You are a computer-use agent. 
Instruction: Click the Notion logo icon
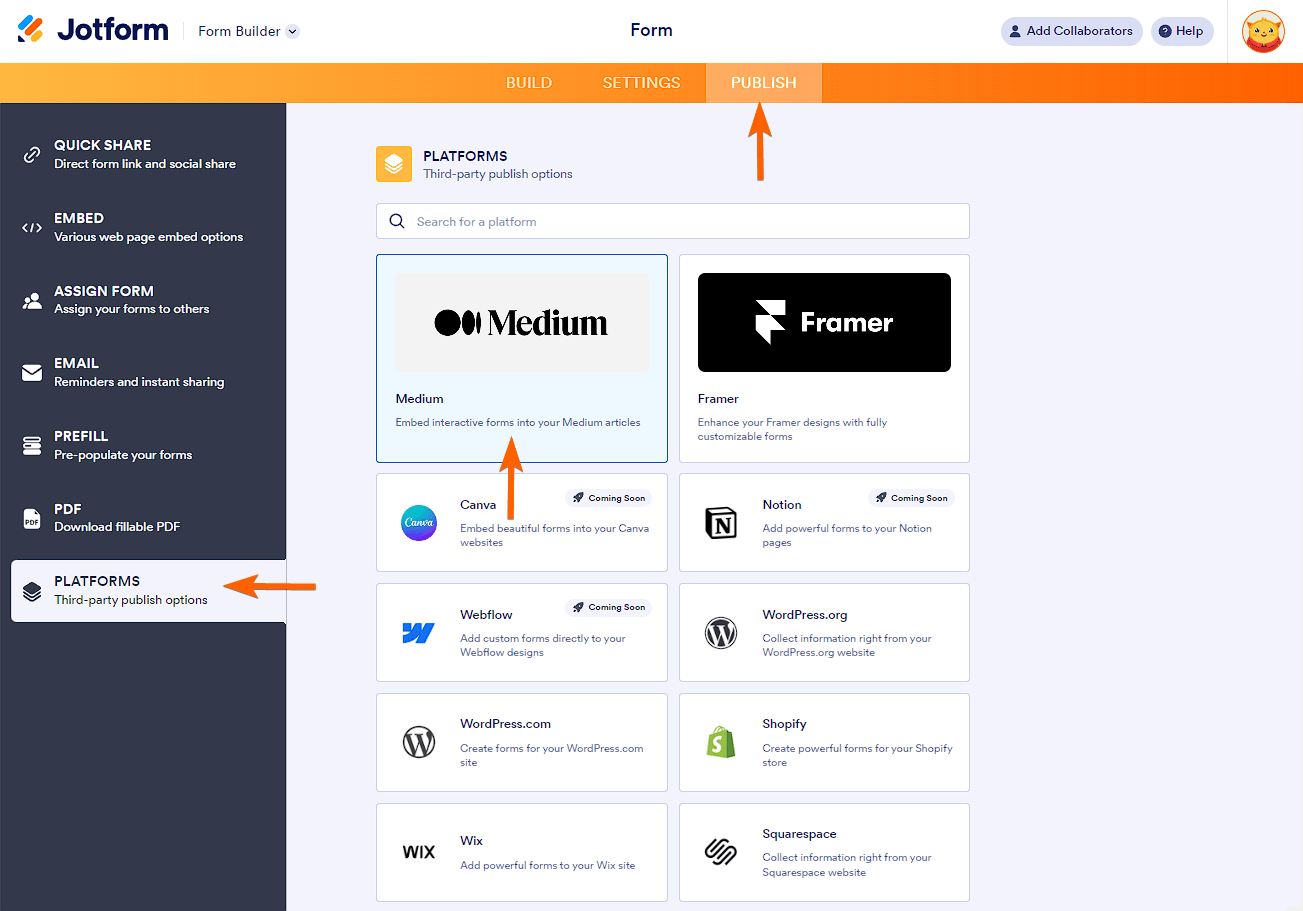coord(721,523)
